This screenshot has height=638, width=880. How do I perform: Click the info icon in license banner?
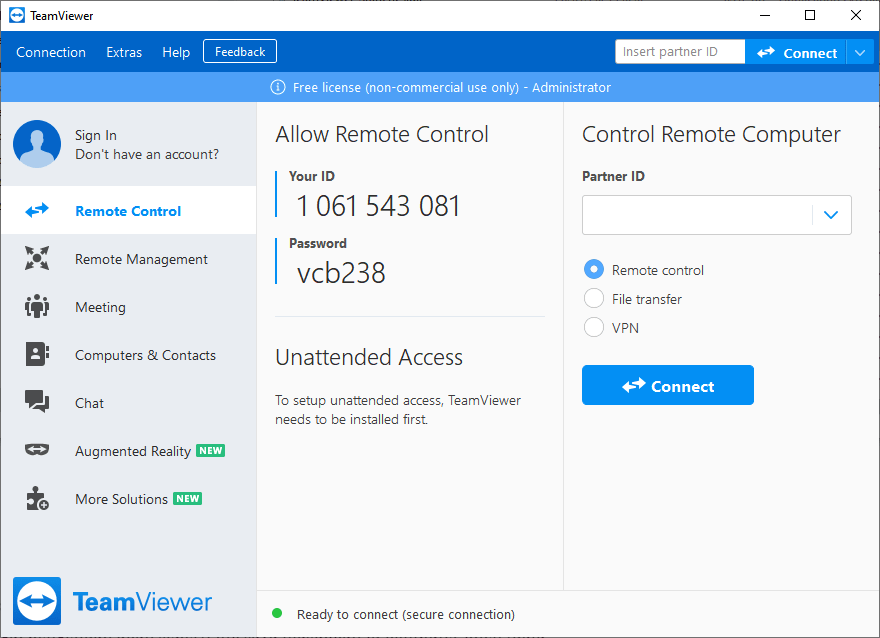(x=278, y=87)
